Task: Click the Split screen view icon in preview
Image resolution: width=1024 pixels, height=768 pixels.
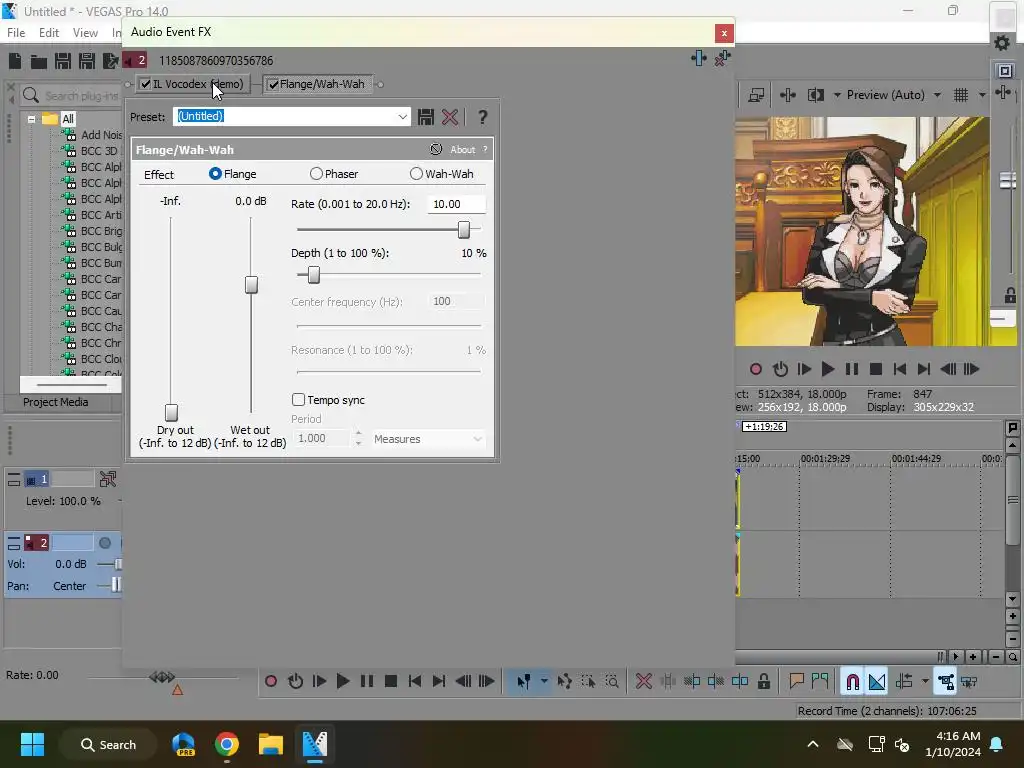Action: 816,95
